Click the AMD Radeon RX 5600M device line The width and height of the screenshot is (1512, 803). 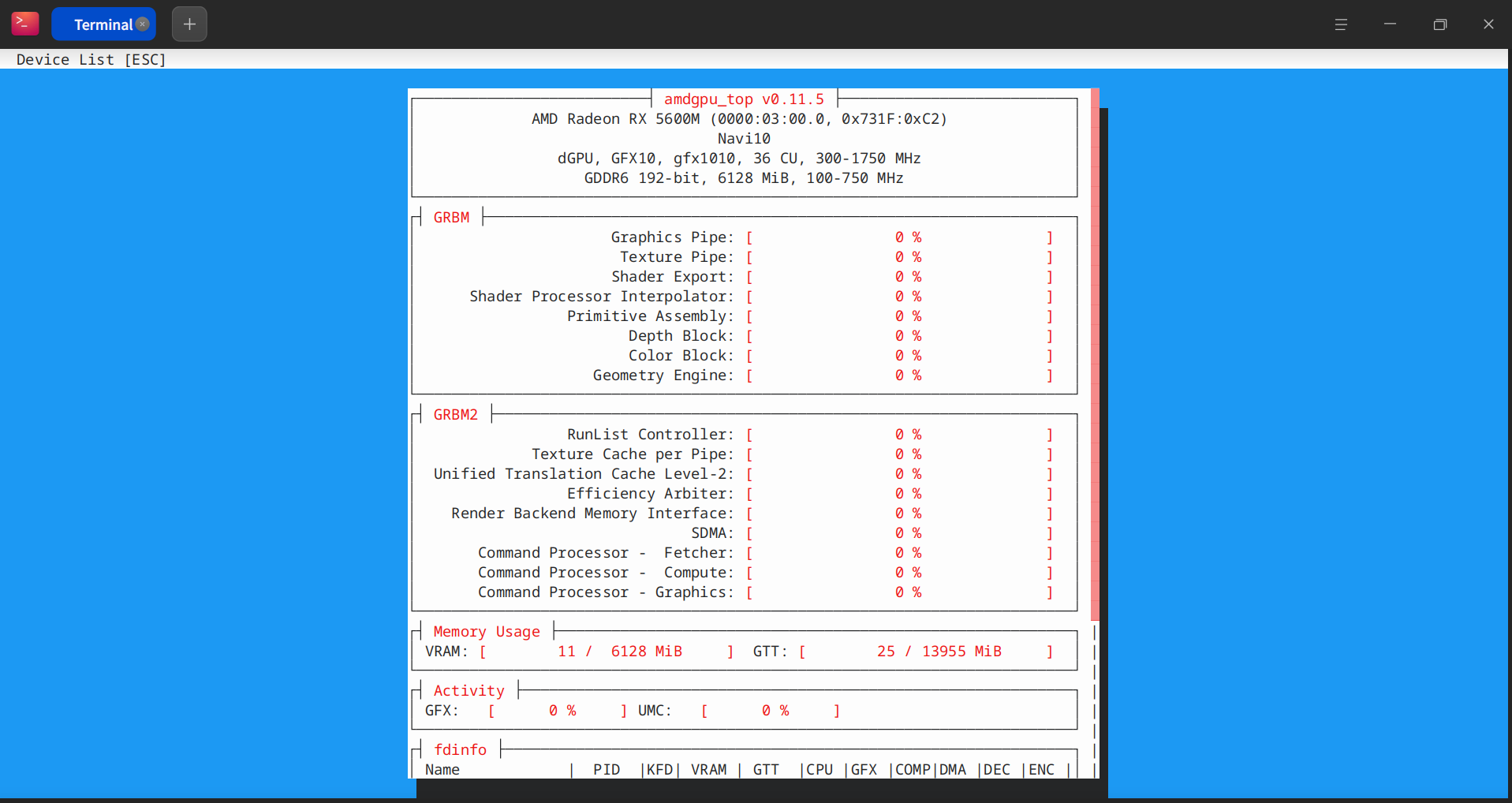tap(739, 118)
